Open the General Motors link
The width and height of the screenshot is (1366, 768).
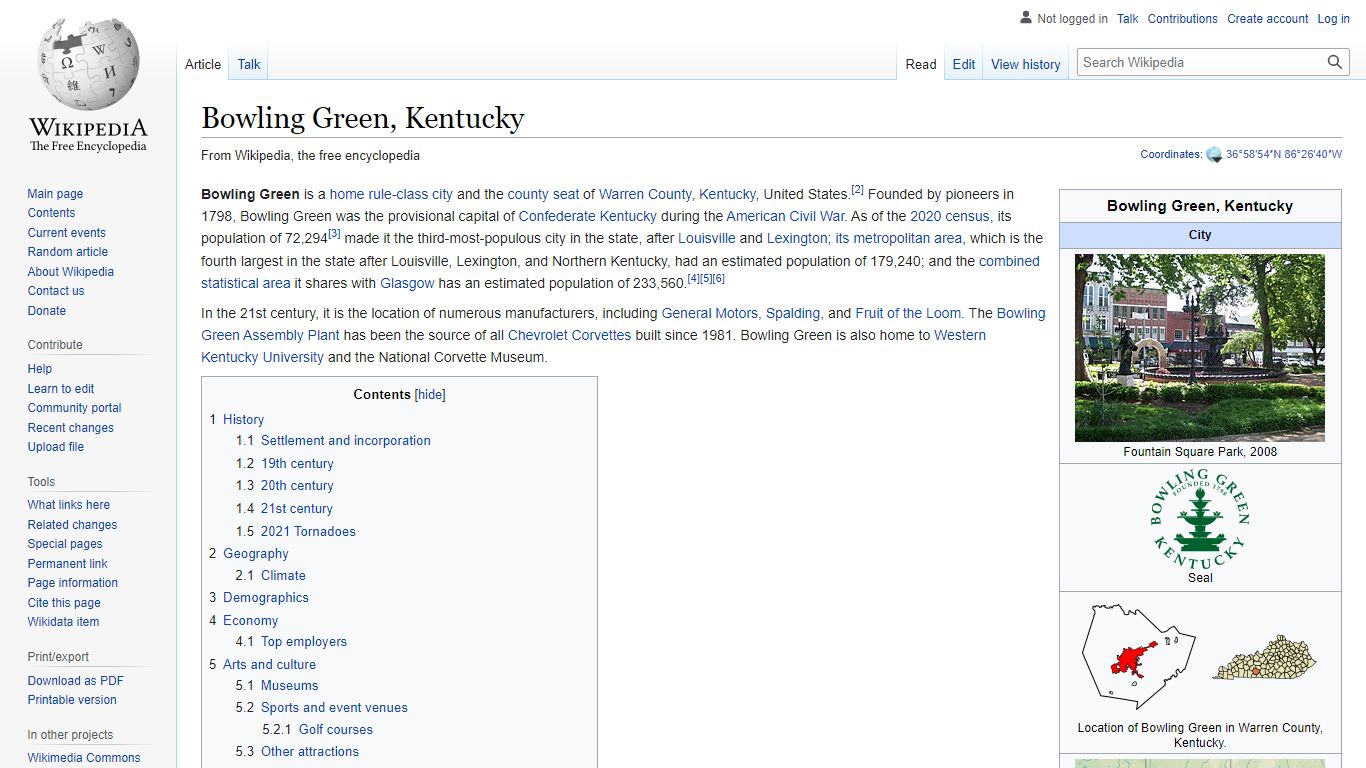tap(711, 313)
